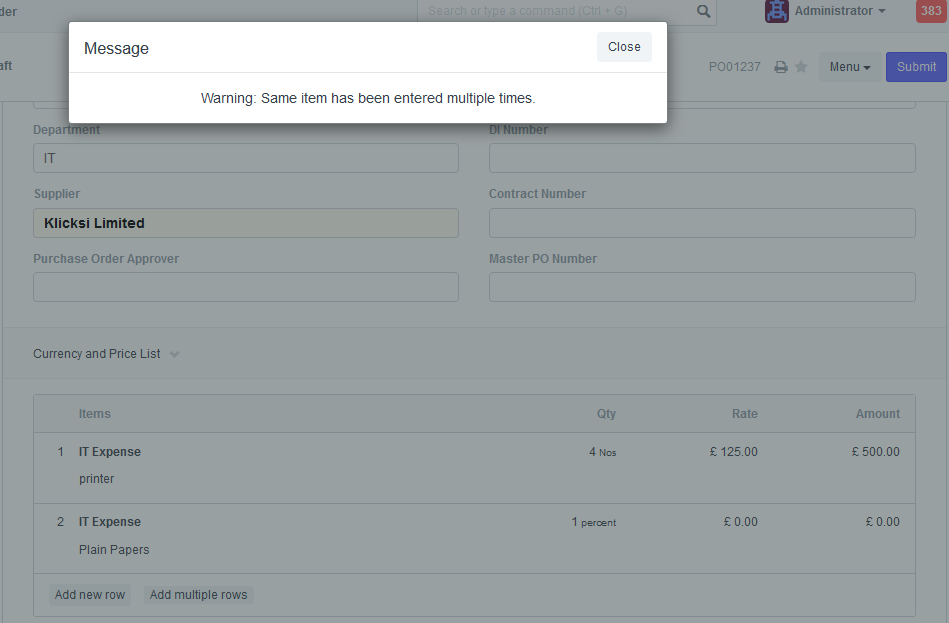949x623 pixels.
Task: Click the £ 500.00 amount cell
Action: point(875,452)
